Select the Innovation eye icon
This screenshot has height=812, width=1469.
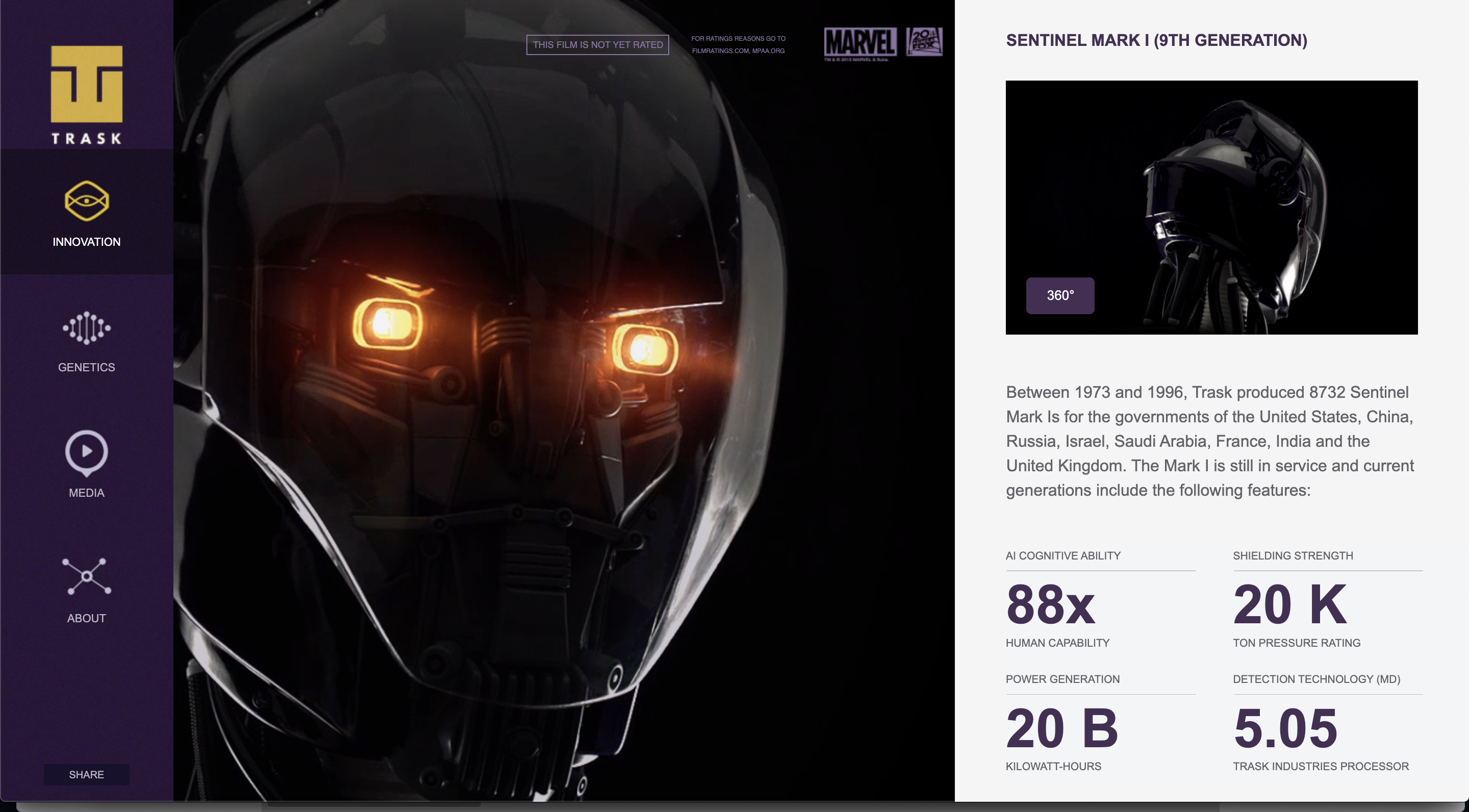coord(87,201)
